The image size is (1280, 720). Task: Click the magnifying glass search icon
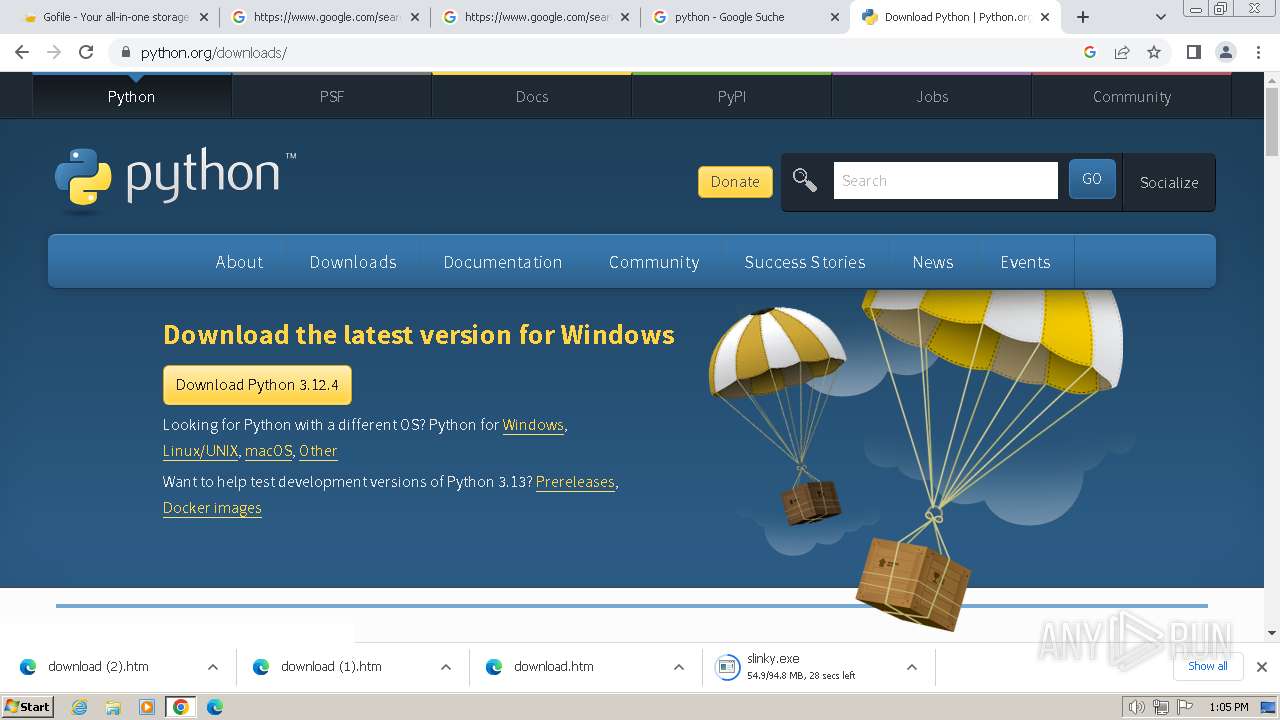point(804,180)
